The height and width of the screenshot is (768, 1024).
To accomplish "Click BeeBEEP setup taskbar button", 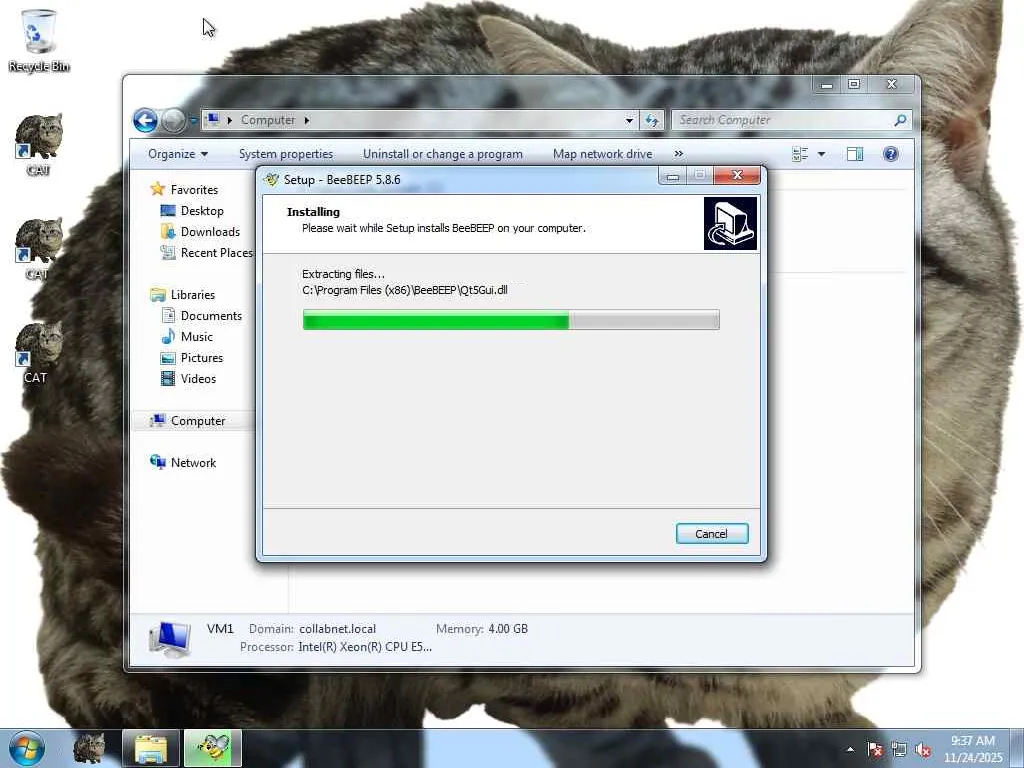I will [213, 748].
